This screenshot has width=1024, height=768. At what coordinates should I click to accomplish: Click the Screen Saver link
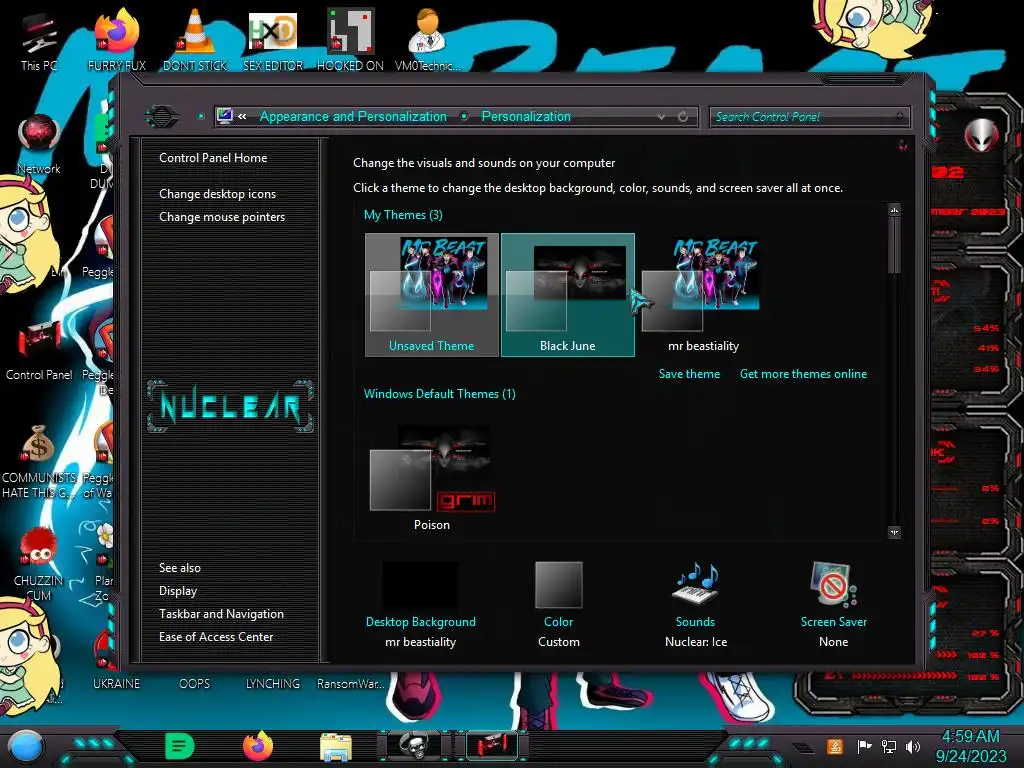tap(834, 622)
